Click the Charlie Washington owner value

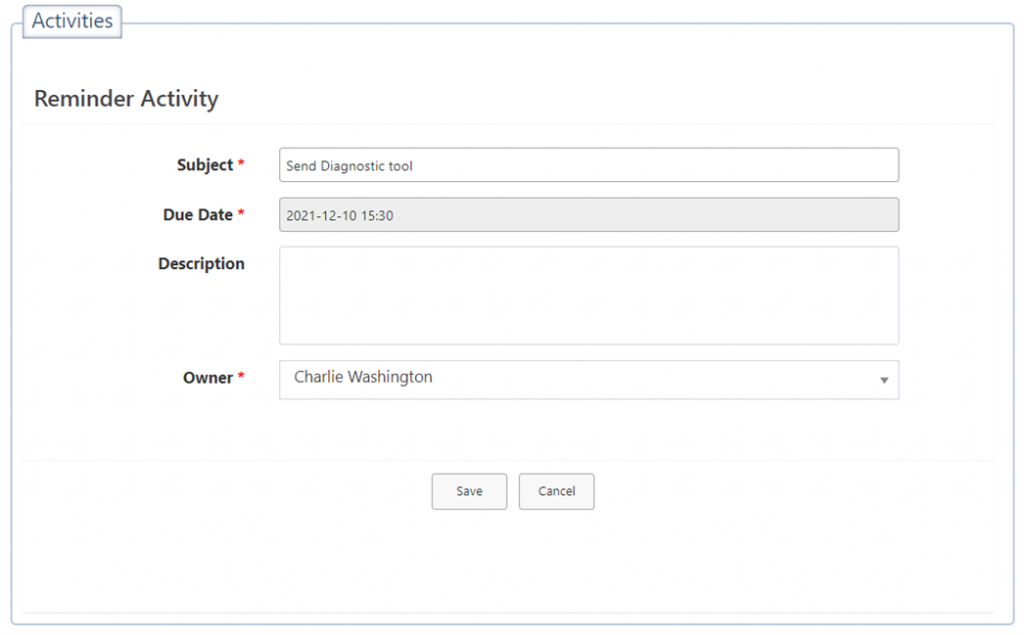363,377
